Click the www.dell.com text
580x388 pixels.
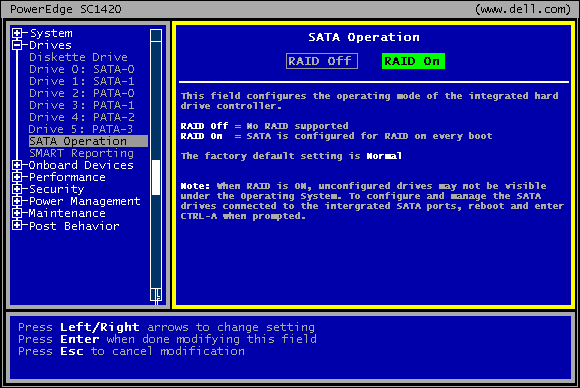523,9
